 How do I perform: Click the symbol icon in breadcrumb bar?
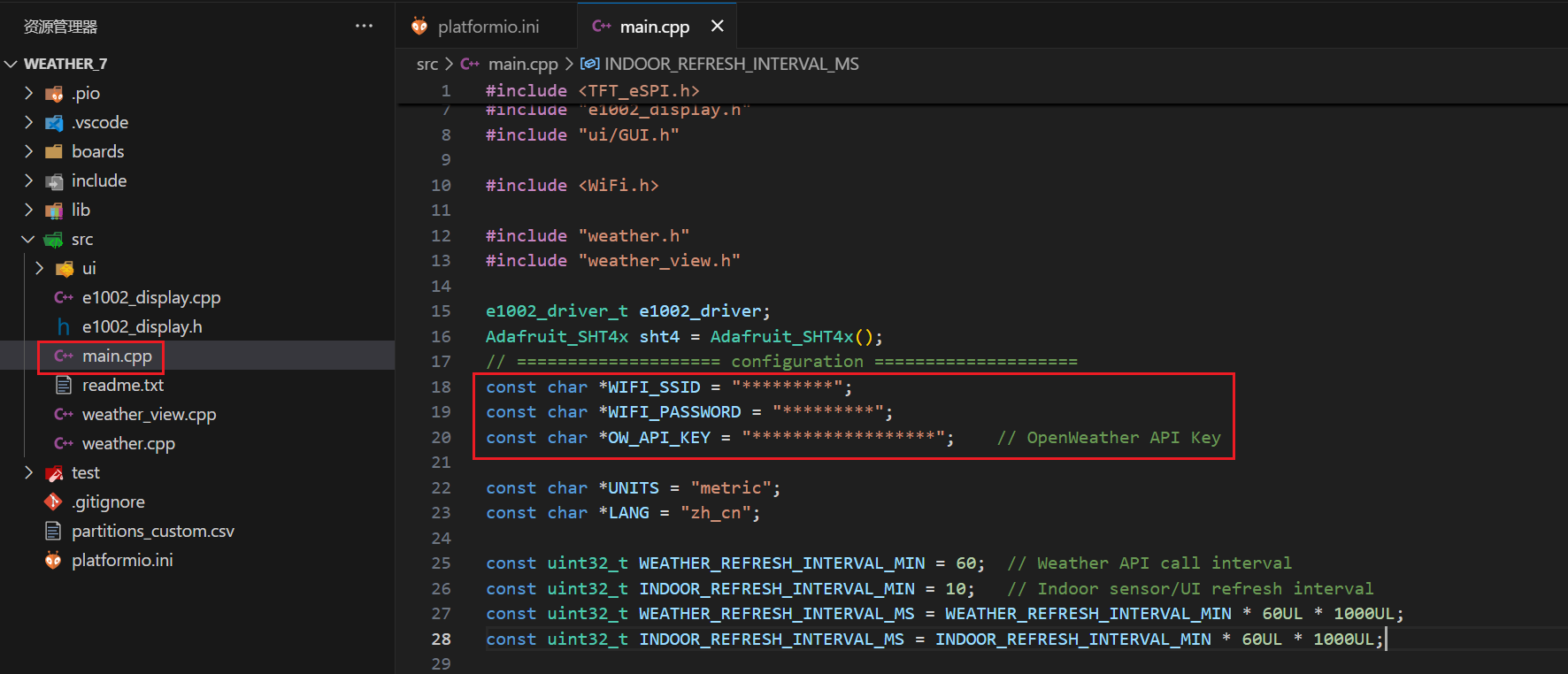point(589,64)
